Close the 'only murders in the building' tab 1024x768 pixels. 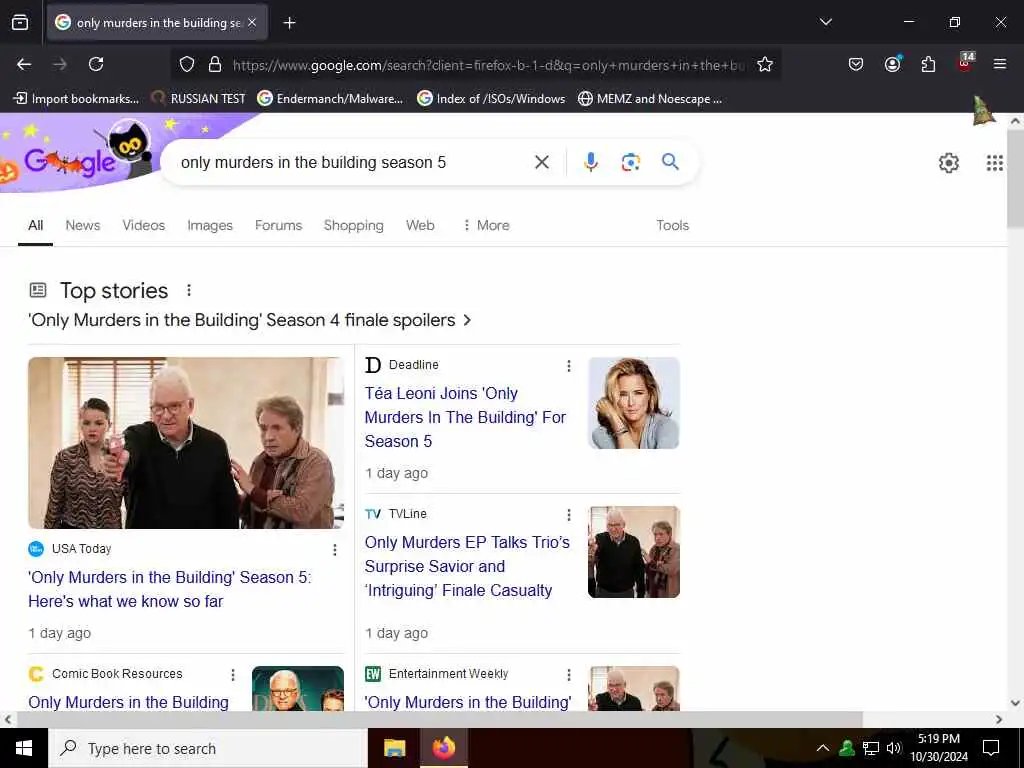pyautogui.click(x=252, y=22)
